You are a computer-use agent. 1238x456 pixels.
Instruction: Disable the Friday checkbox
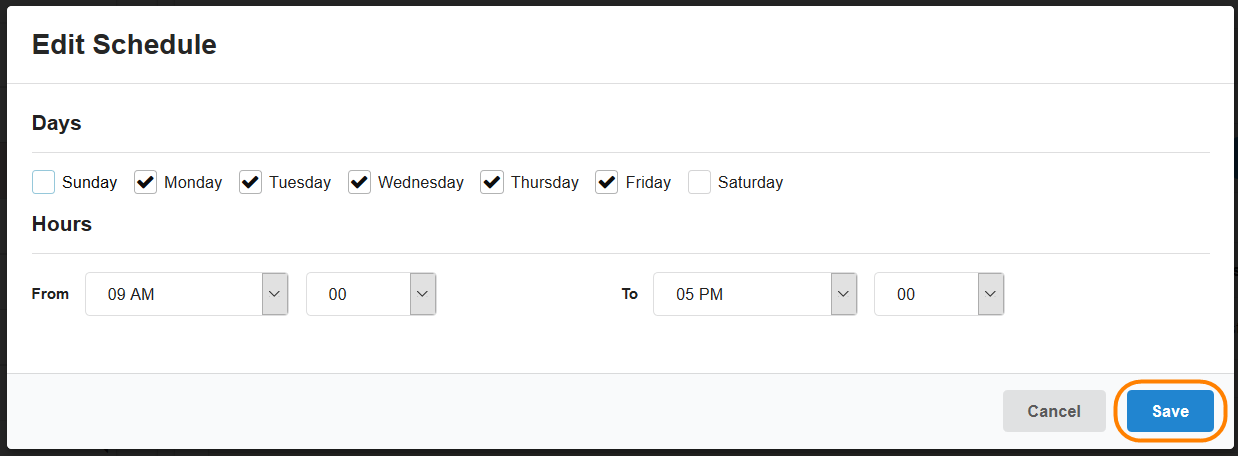607,182
